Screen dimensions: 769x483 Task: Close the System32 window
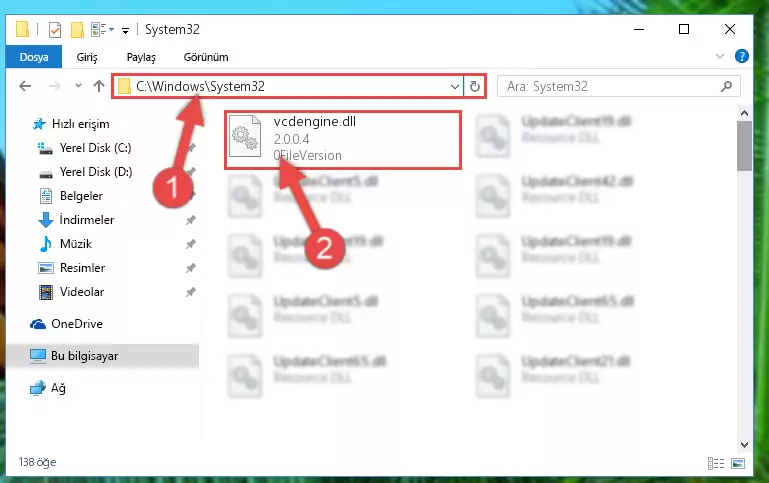tap(730, 29)
